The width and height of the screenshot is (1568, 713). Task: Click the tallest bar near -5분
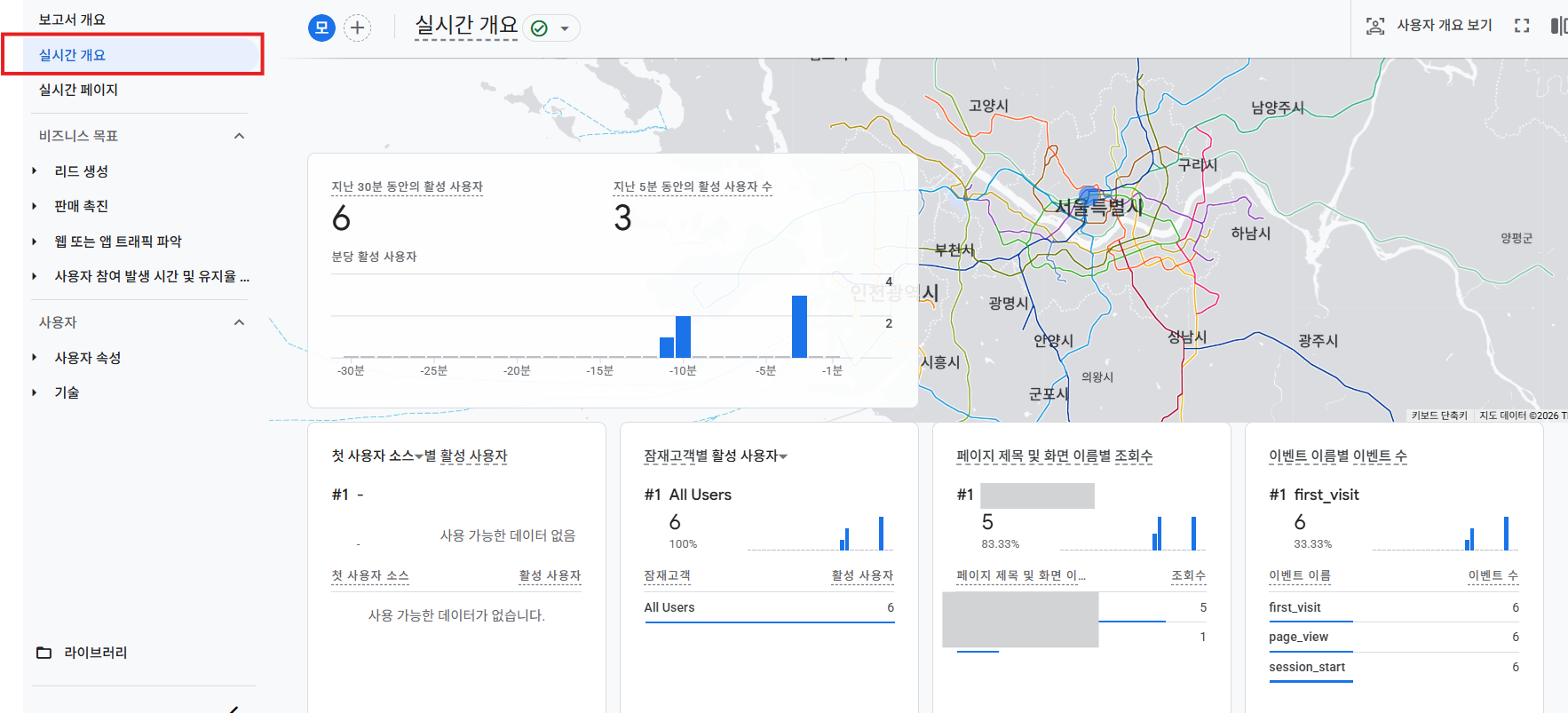tap(799, 327)
